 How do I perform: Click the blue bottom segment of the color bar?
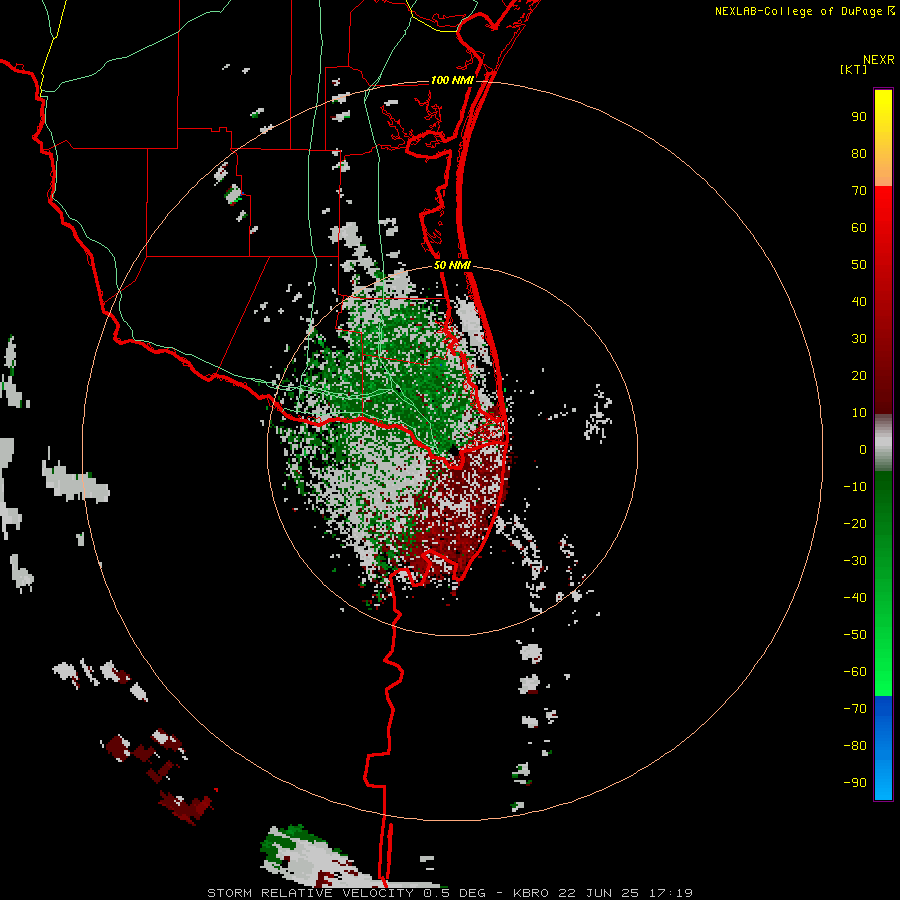pos(883,748)
